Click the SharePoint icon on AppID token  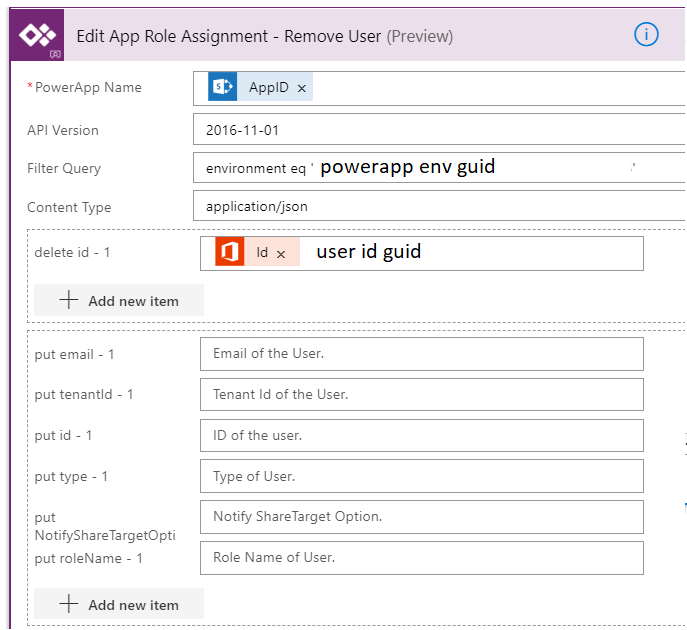(x=222, y=88)
